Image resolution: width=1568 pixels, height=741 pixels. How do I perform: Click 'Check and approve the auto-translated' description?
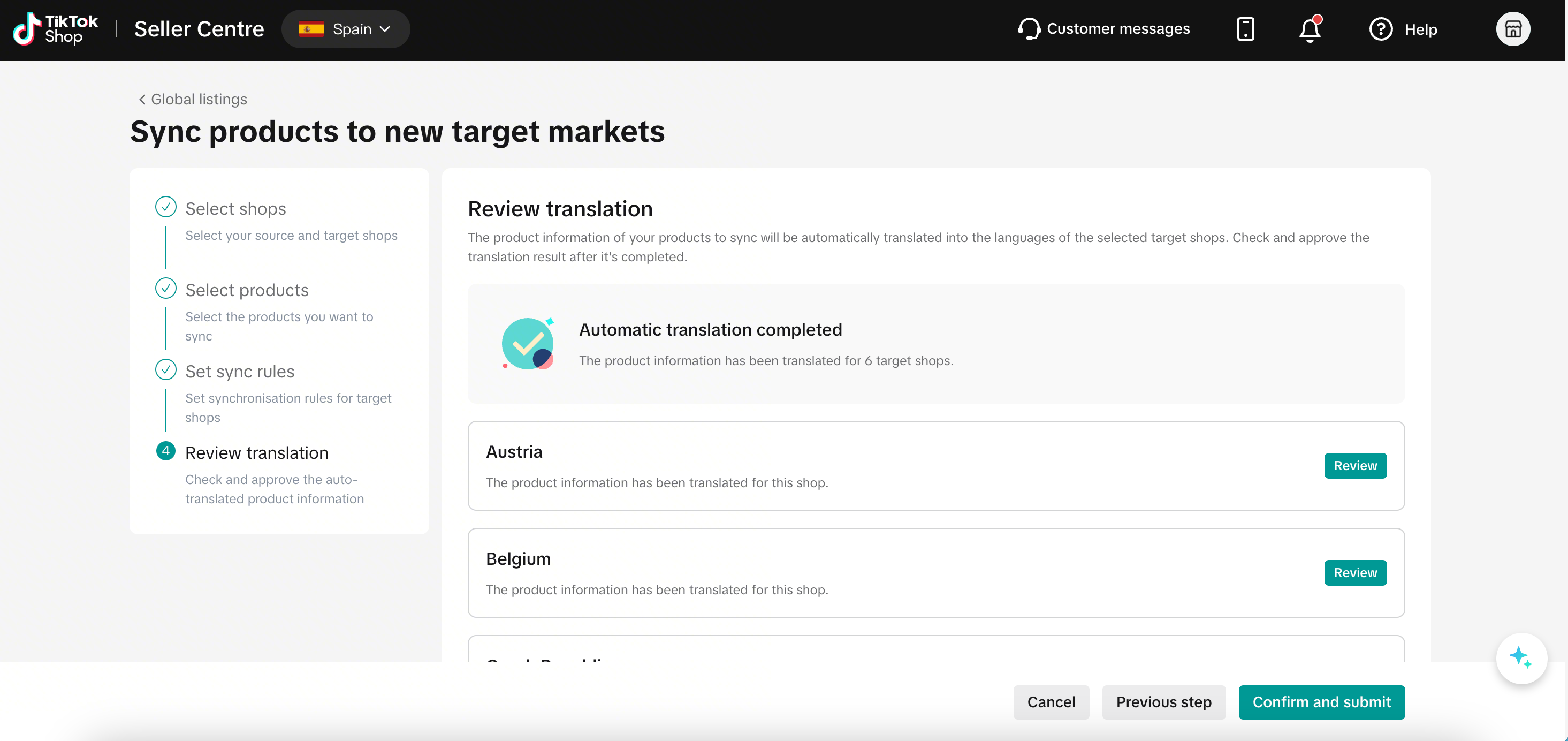275,489
